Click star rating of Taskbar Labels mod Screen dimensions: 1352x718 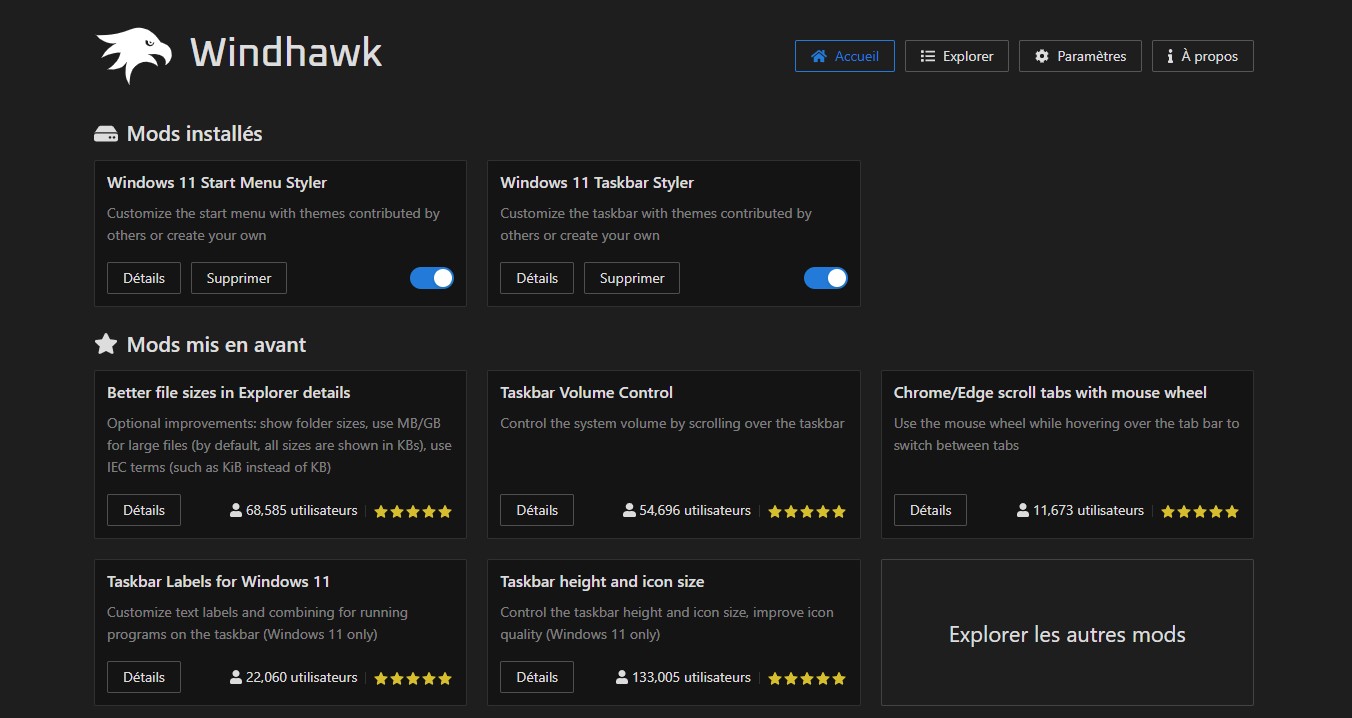[x=413, y=678]
